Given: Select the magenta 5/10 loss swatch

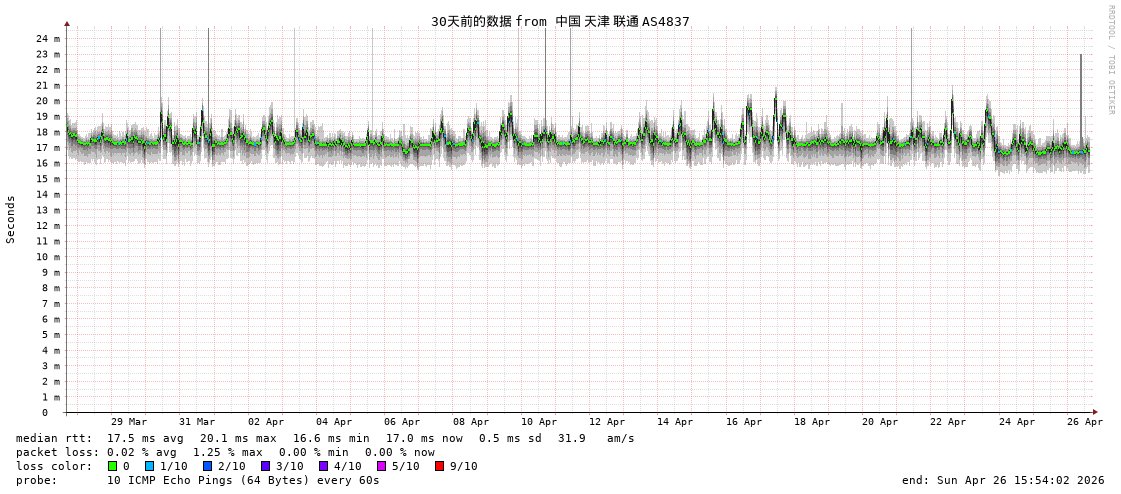Looking at the screenshot, I should click(381, 466).
